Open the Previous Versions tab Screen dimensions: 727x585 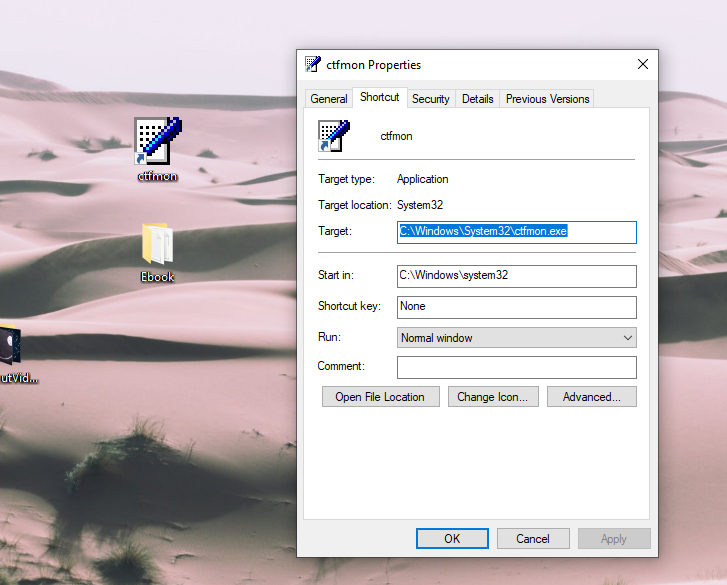pyautogui.click(x=547, y=99)
